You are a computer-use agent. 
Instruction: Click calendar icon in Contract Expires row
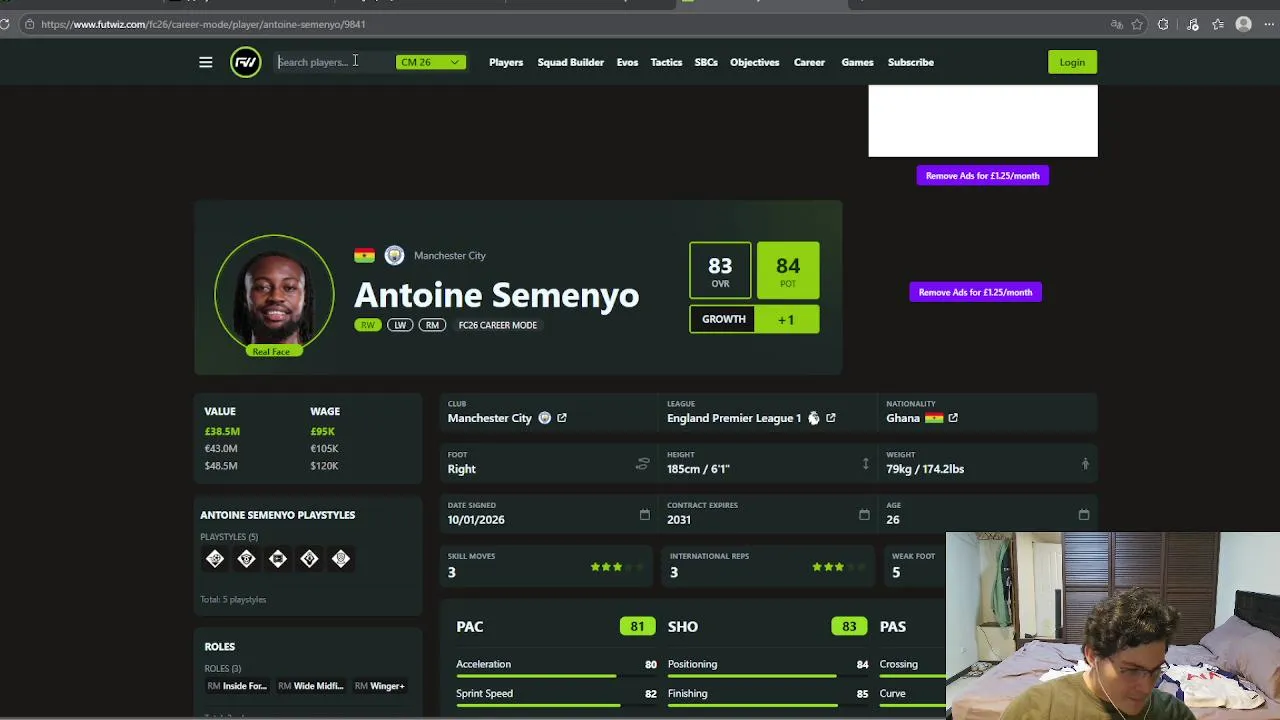point(864,514)
